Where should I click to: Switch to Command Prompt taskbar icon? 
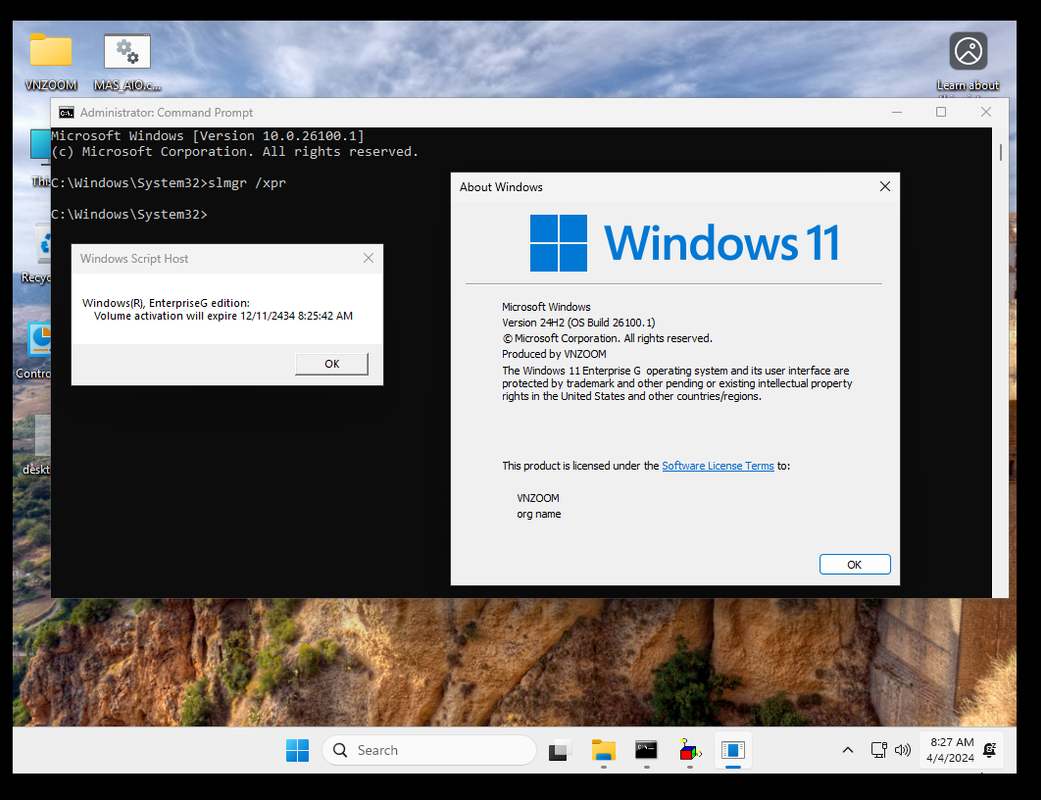646,750
